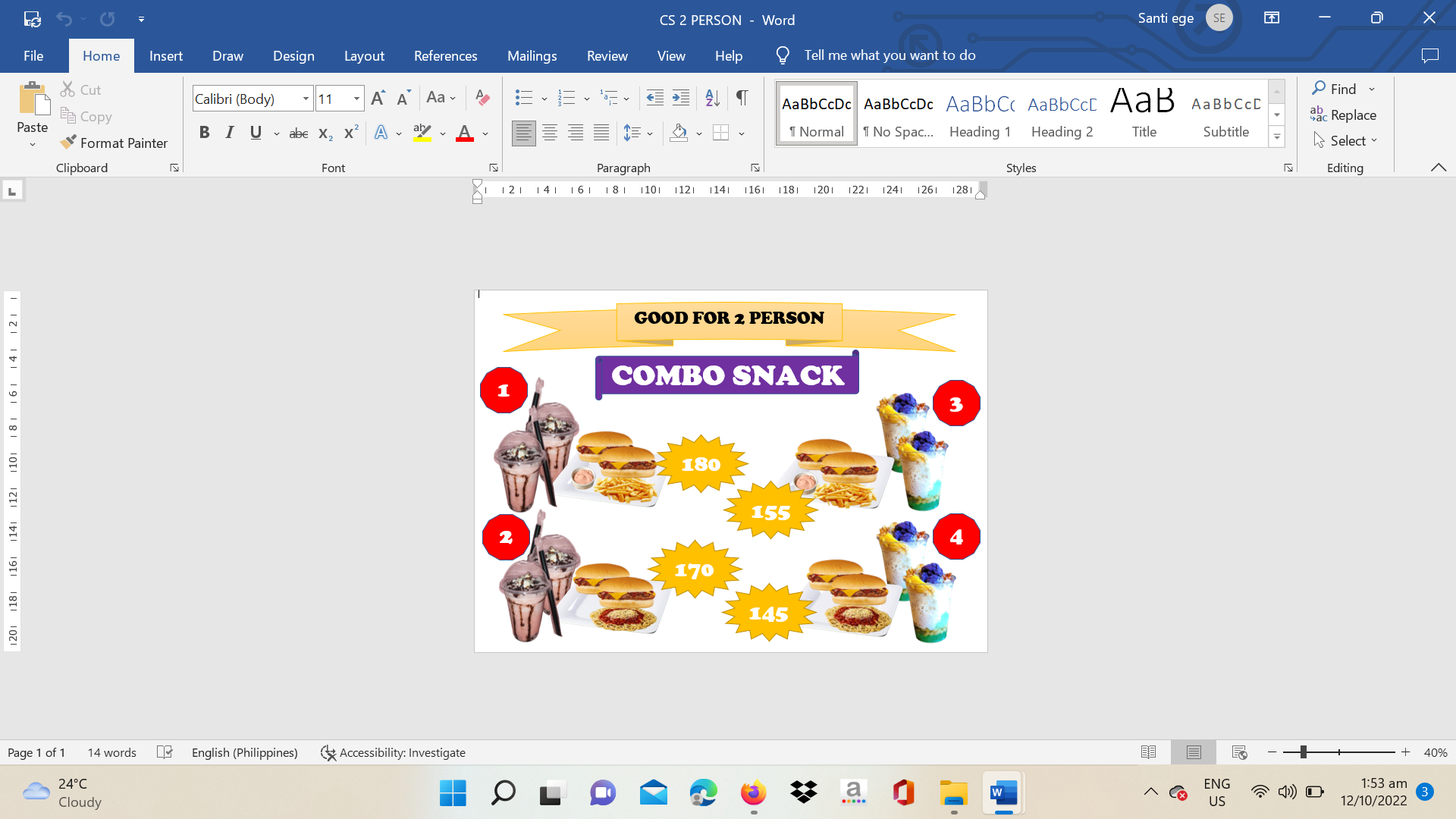Open the Calibri font name dropdown

pos(306,99)
